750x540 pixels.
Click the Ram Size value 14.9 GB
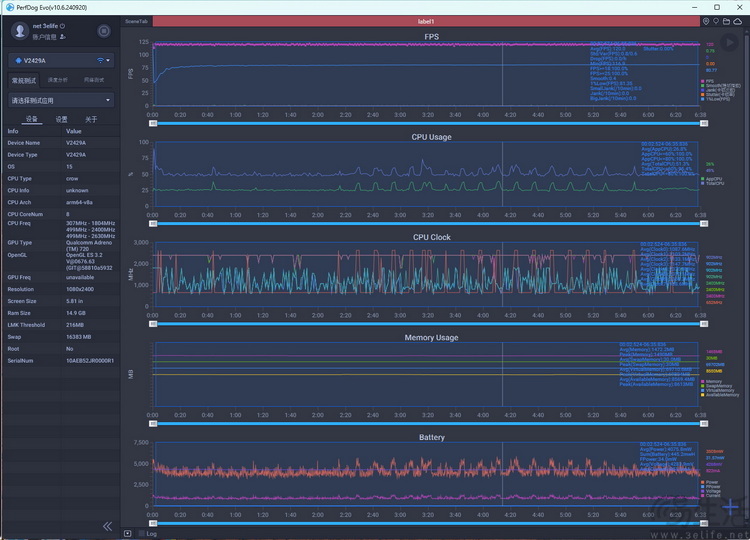[x=76, y=313]
